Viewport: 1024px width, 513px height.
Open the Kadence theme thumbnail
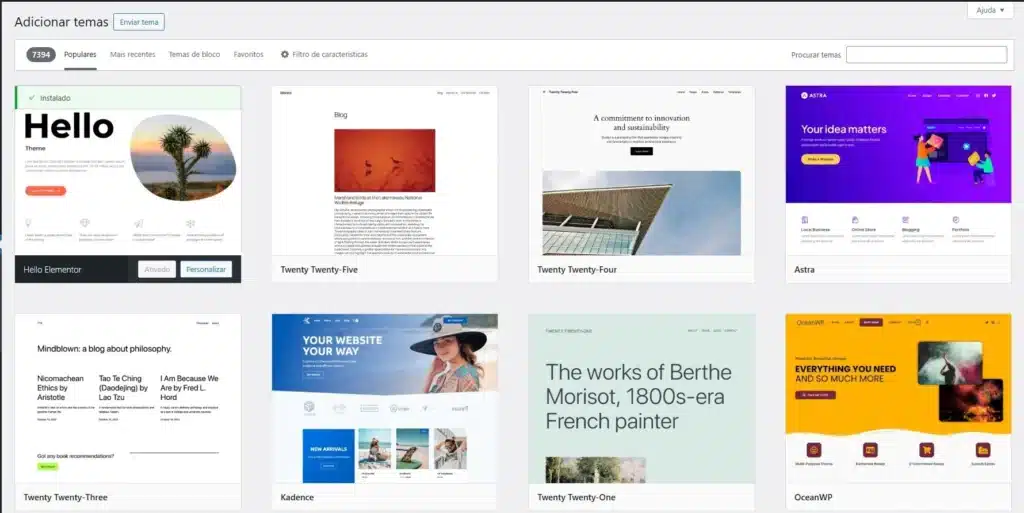[x=385, y=399]
